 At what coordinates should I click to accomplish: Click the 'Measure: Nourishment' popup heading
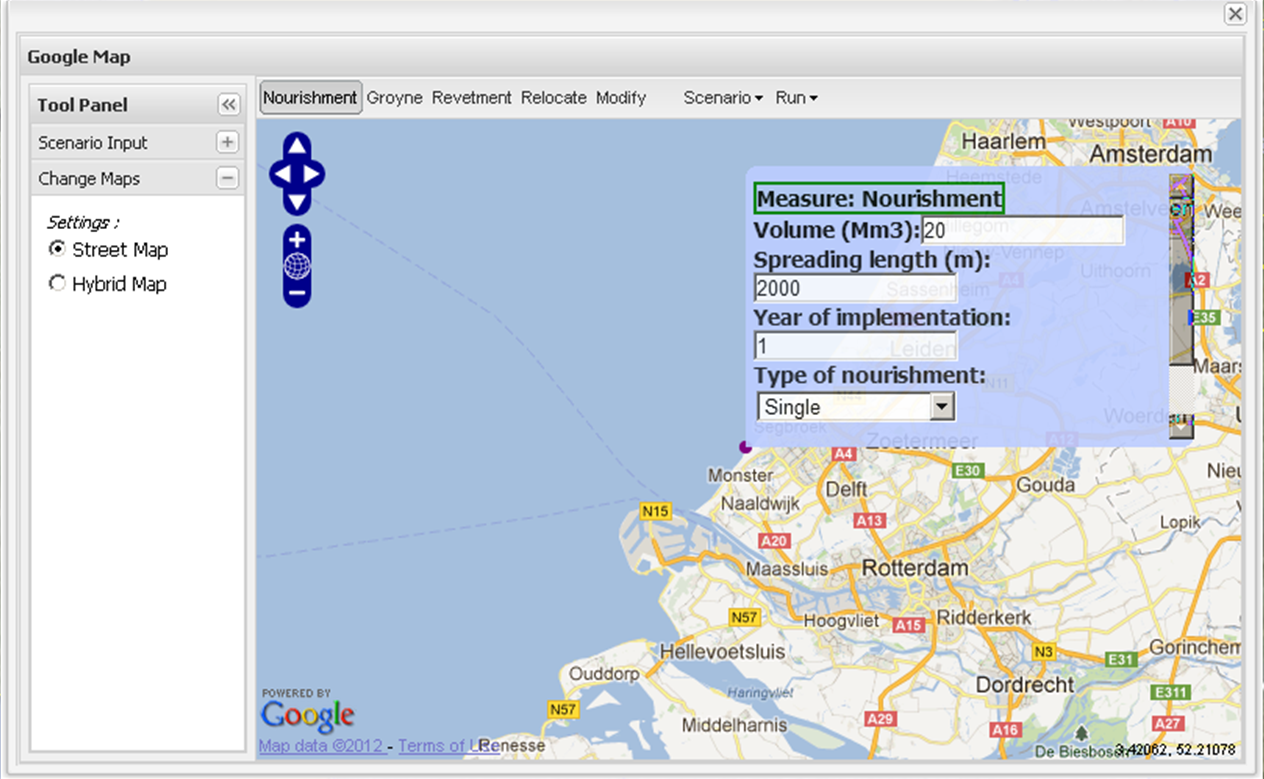pyautogui.click(x=878, y=198)
